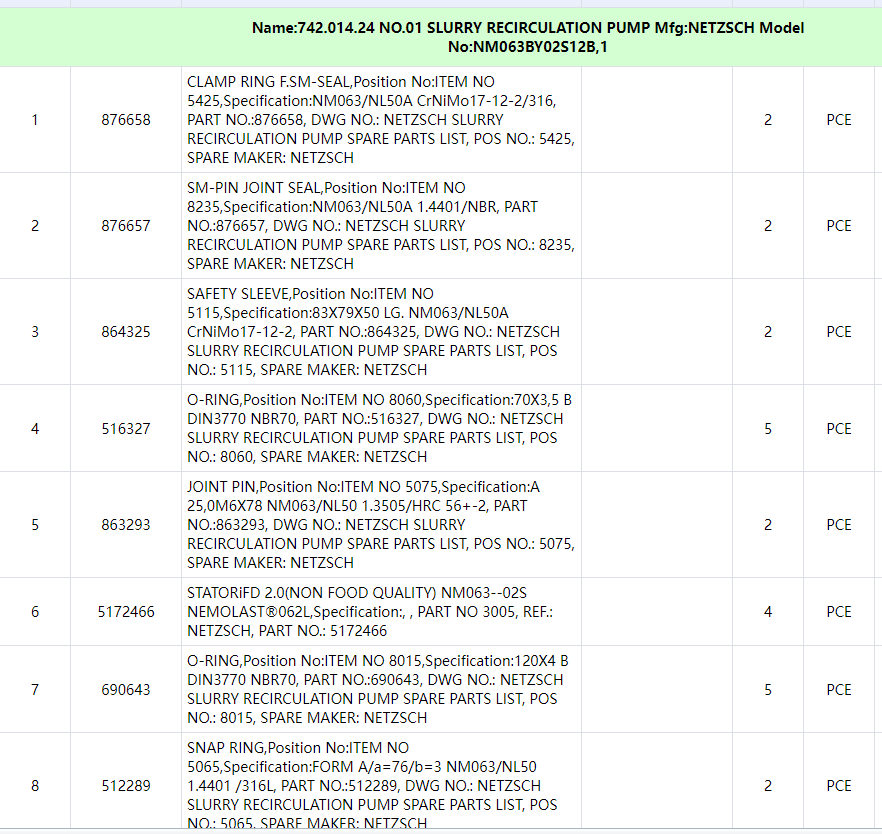
Task: Click the STATORiFD 2.0 description cell
Action: [x=381, y=612]
